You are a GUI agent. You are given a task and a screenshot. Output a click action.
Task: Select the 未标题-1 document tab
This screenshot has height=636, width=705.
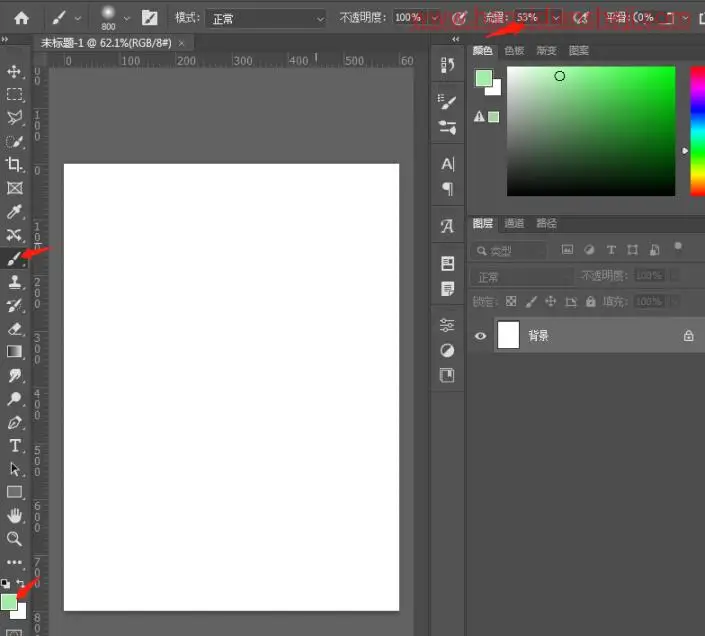click(x=106, y=43)
